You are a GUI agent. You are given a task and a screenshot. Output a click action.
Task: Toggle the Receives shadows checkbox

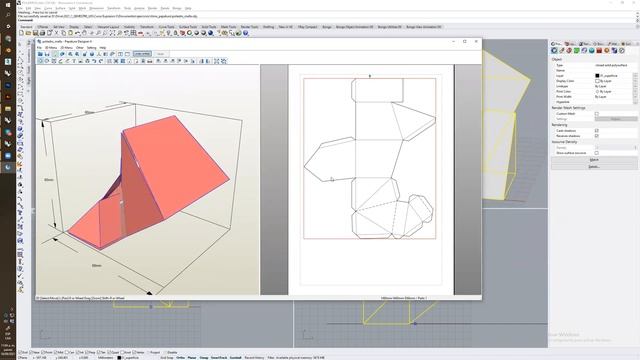(597, 136)
